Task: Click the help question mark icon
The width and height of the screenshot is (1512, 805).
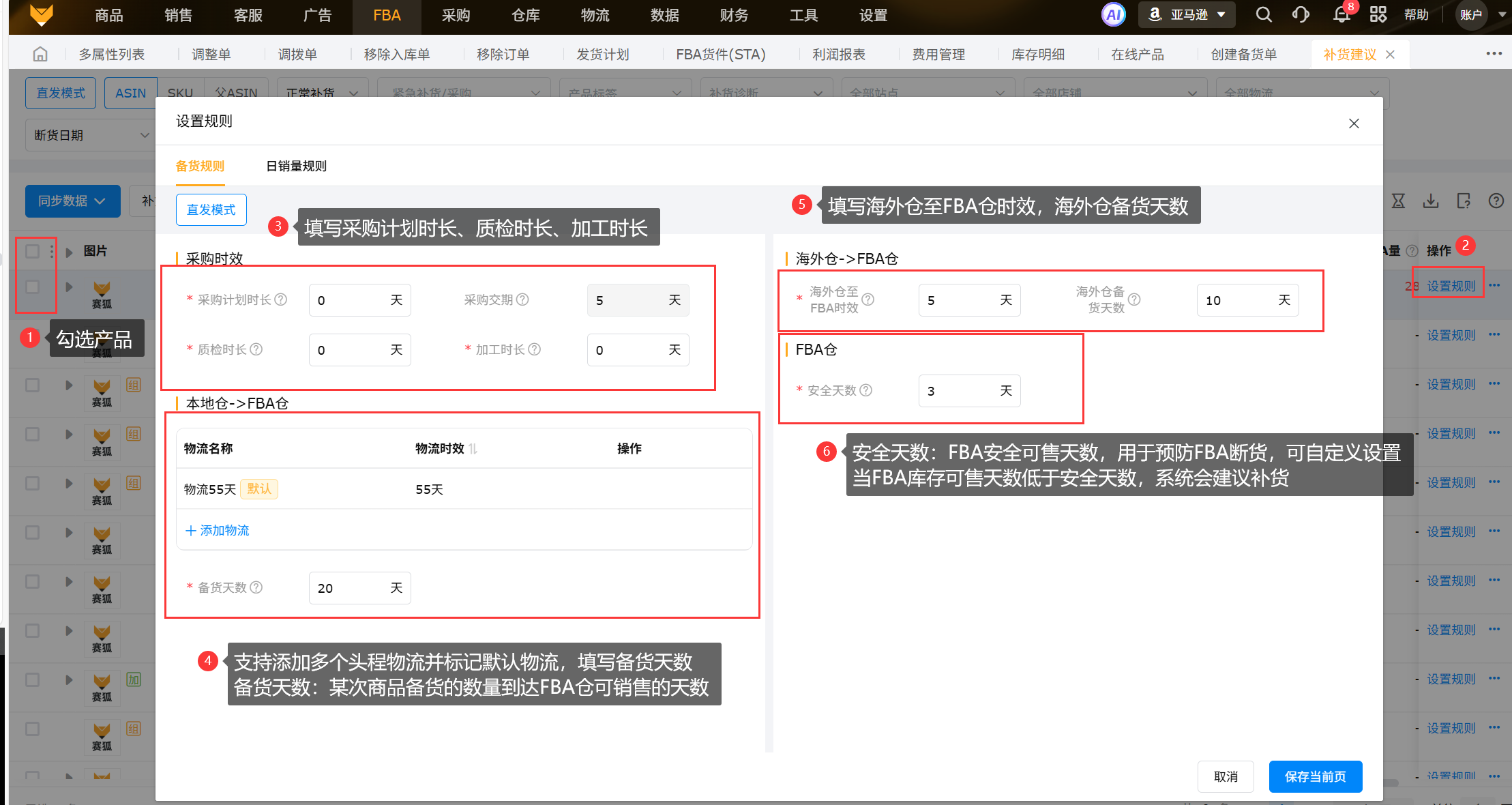Action: (1496, 201)
